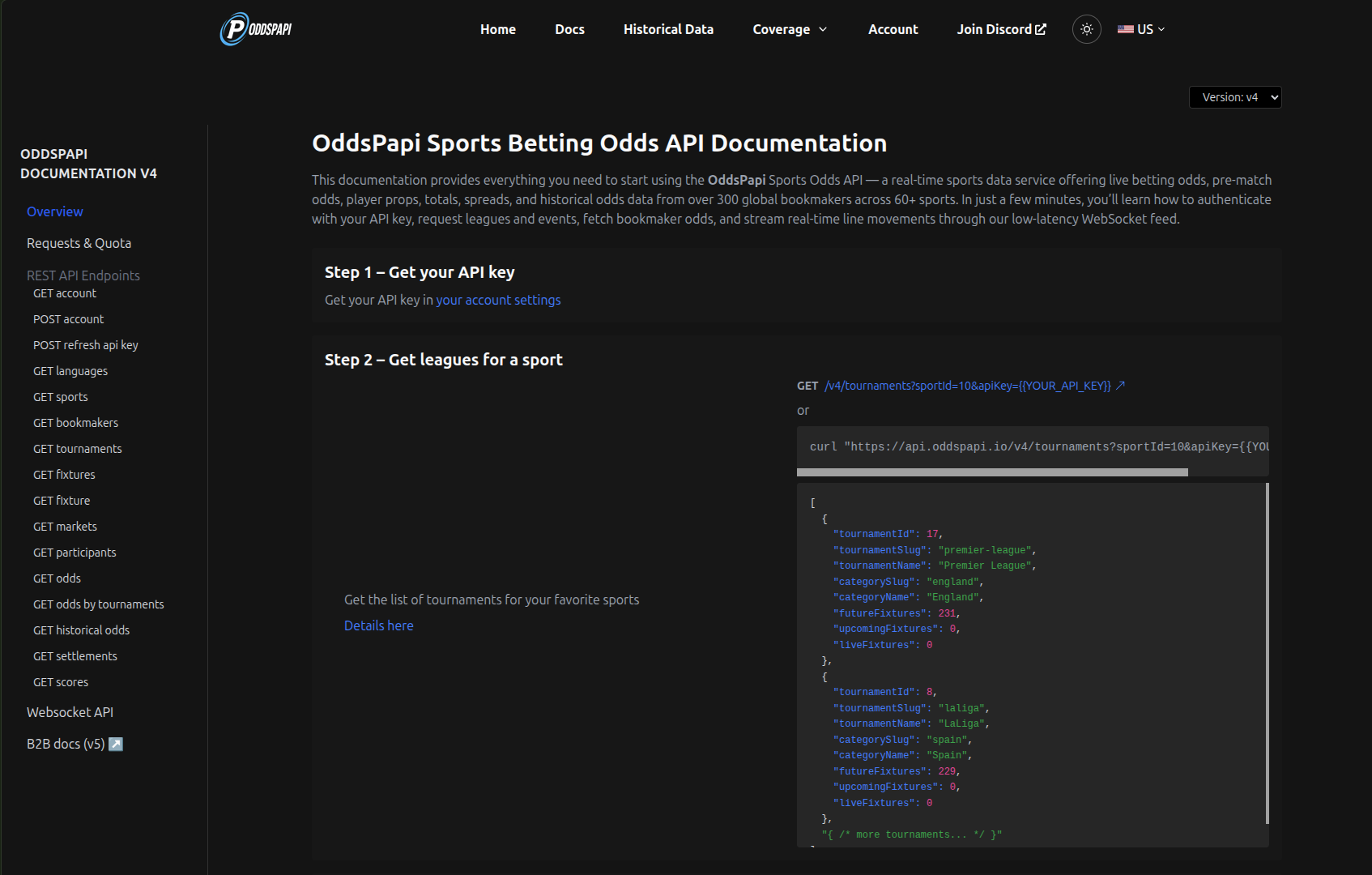
Task: Open GET account endpoint docs
Action: coord(65,293)
